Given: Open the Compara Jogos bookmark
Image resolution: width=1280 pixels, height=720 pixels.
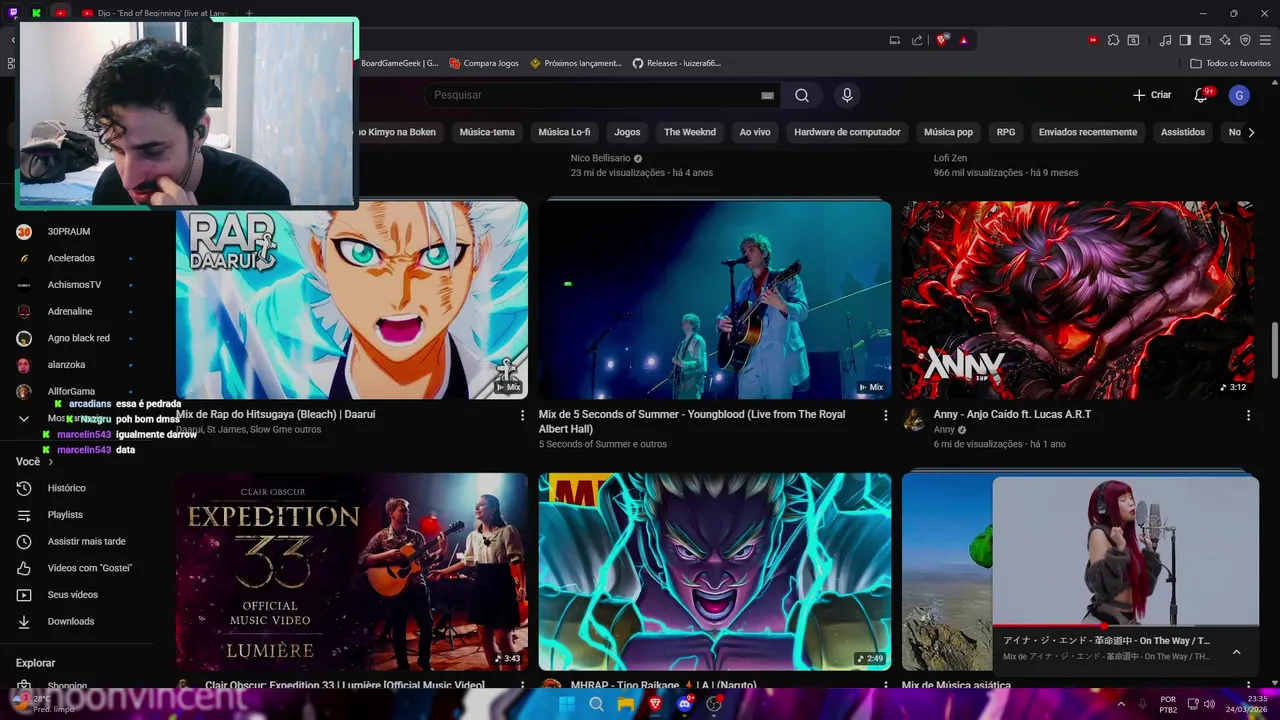Looking at the screenshot, I should (x=484, y=63).
